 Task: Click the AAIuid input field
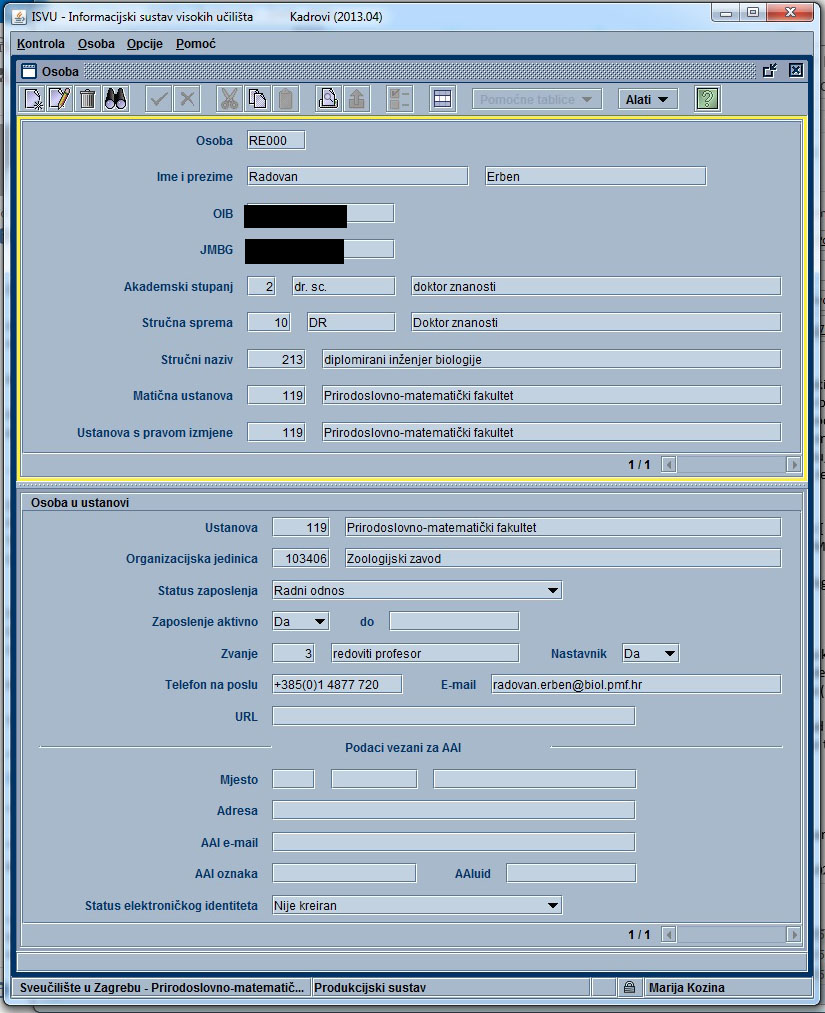click(571, 873)
